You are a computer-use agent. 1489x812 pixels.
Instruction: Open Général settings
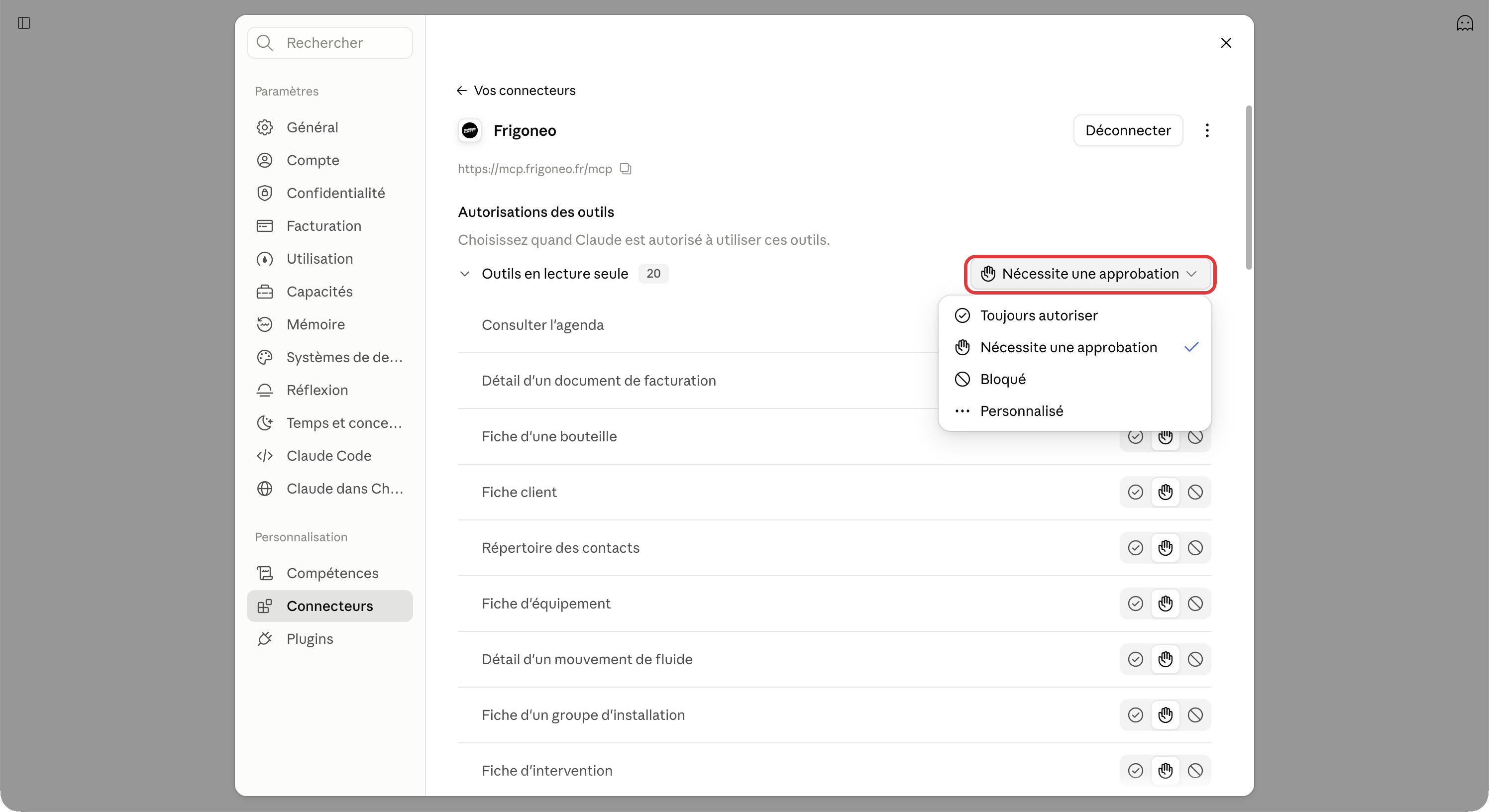pyautogui.click(x=330, y=127)
